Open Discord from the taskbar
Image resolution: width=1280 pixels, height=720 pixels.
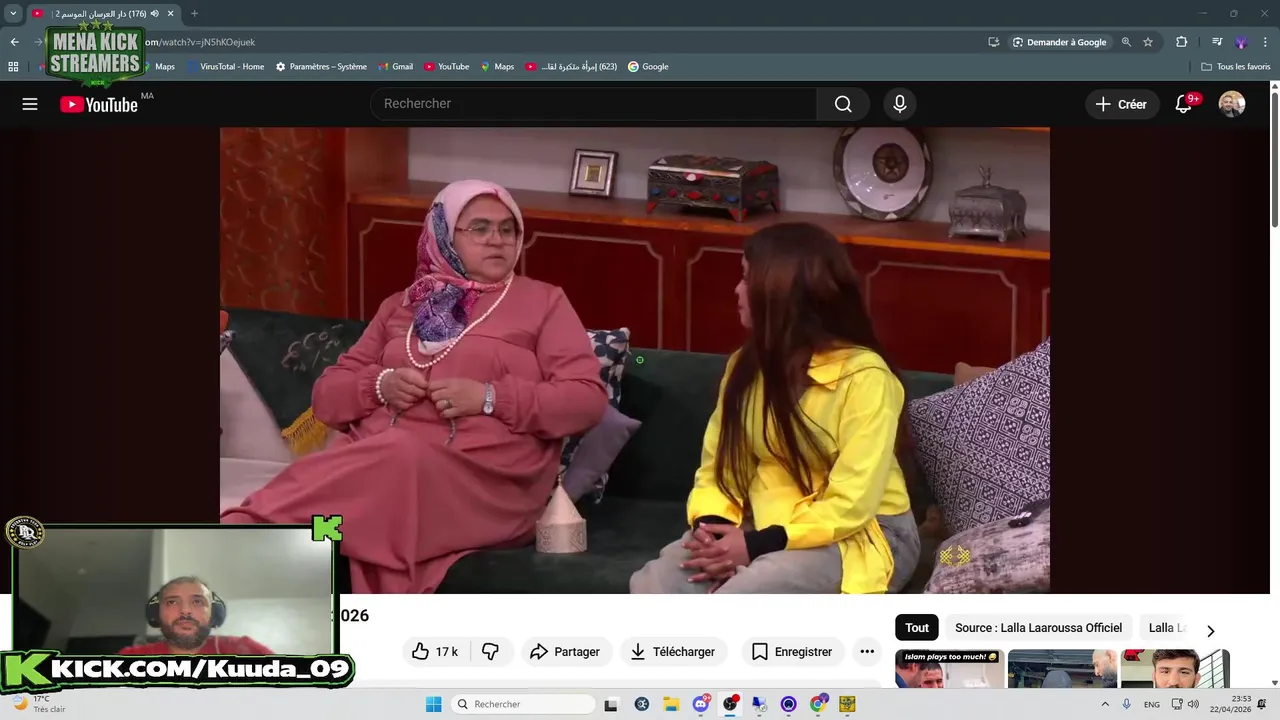point(701,704)
